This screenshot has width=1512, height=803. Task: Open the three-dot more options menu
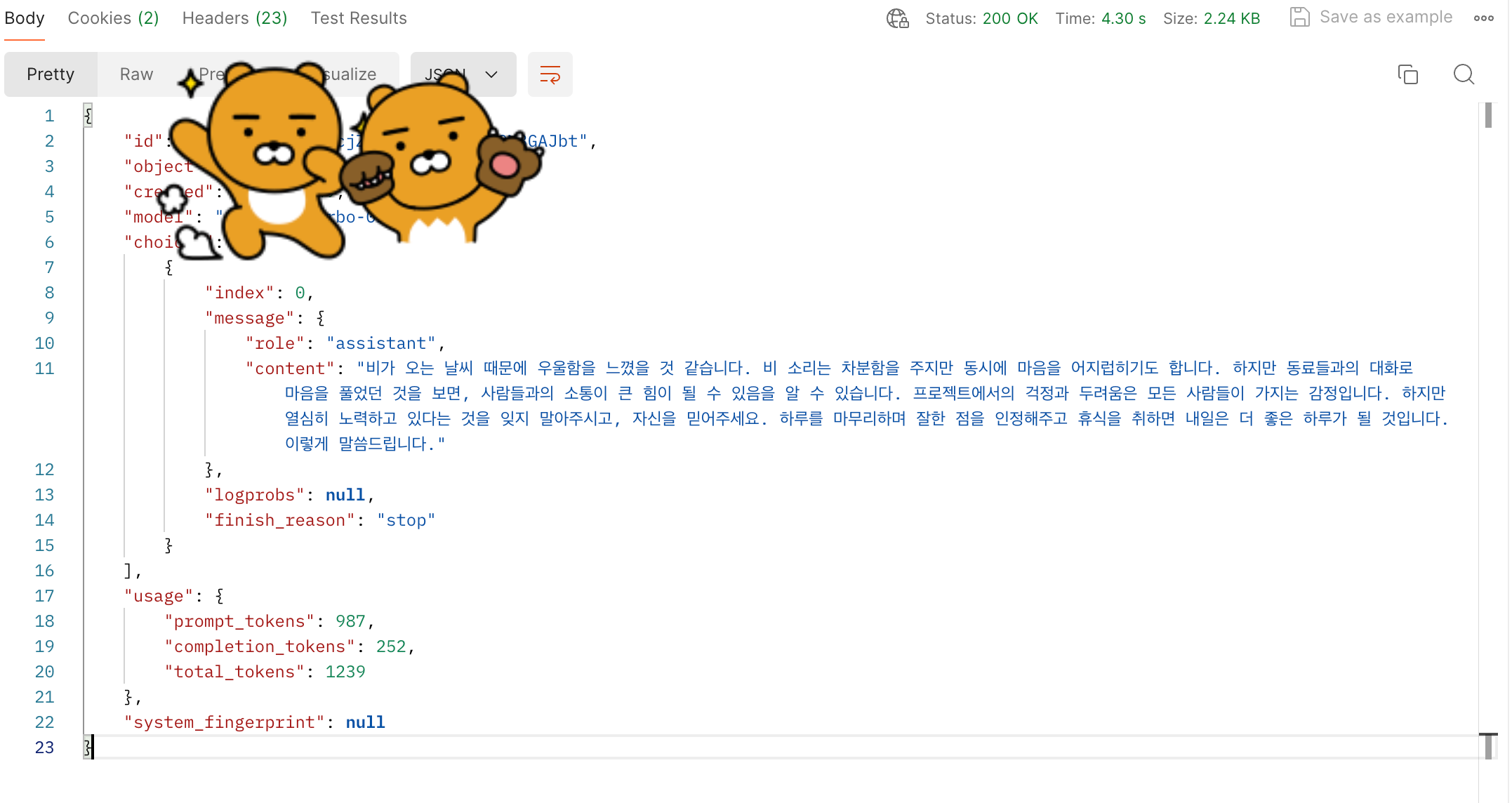pos(1483,18)
